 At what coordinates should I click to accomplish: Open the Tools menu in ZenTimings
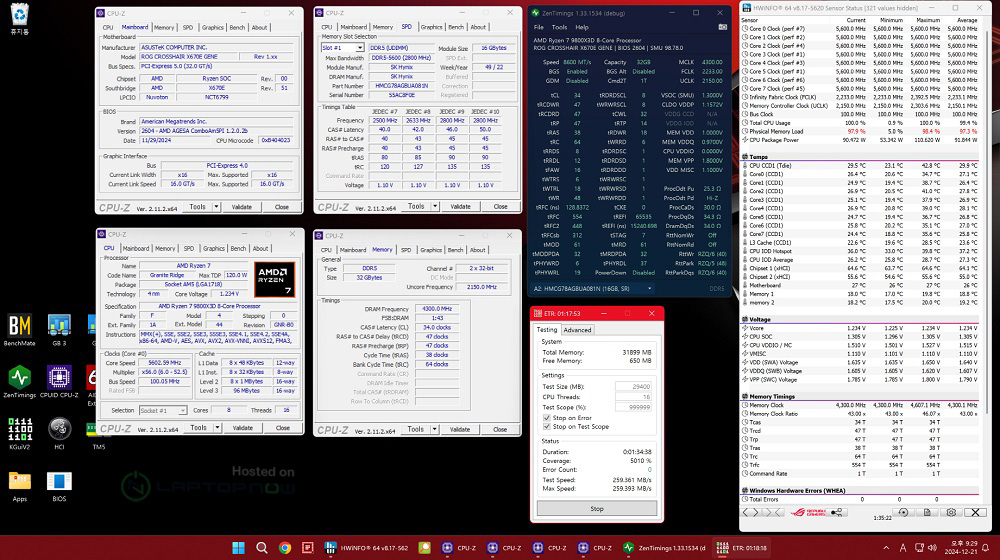(x=559, y=27)
